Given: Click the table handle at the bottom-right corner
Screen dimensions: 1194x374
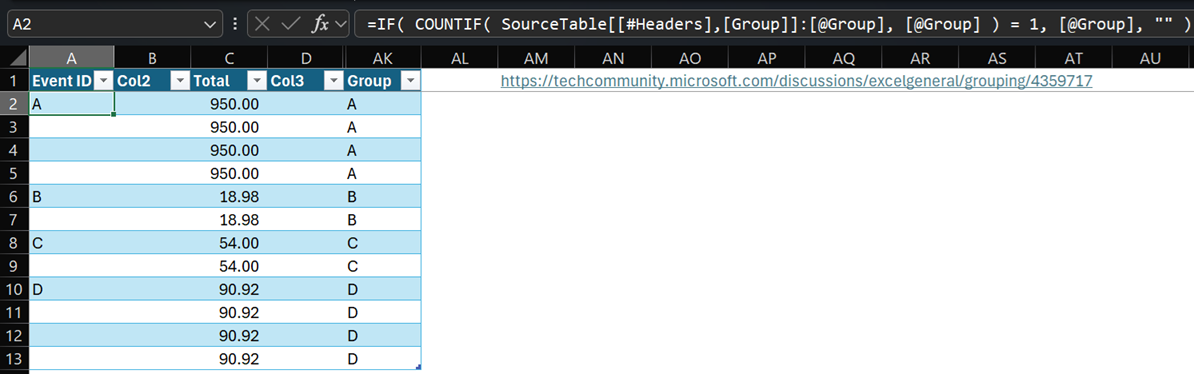Looking at the screenshot, I should pyautogui.click(x=419, y=368).
